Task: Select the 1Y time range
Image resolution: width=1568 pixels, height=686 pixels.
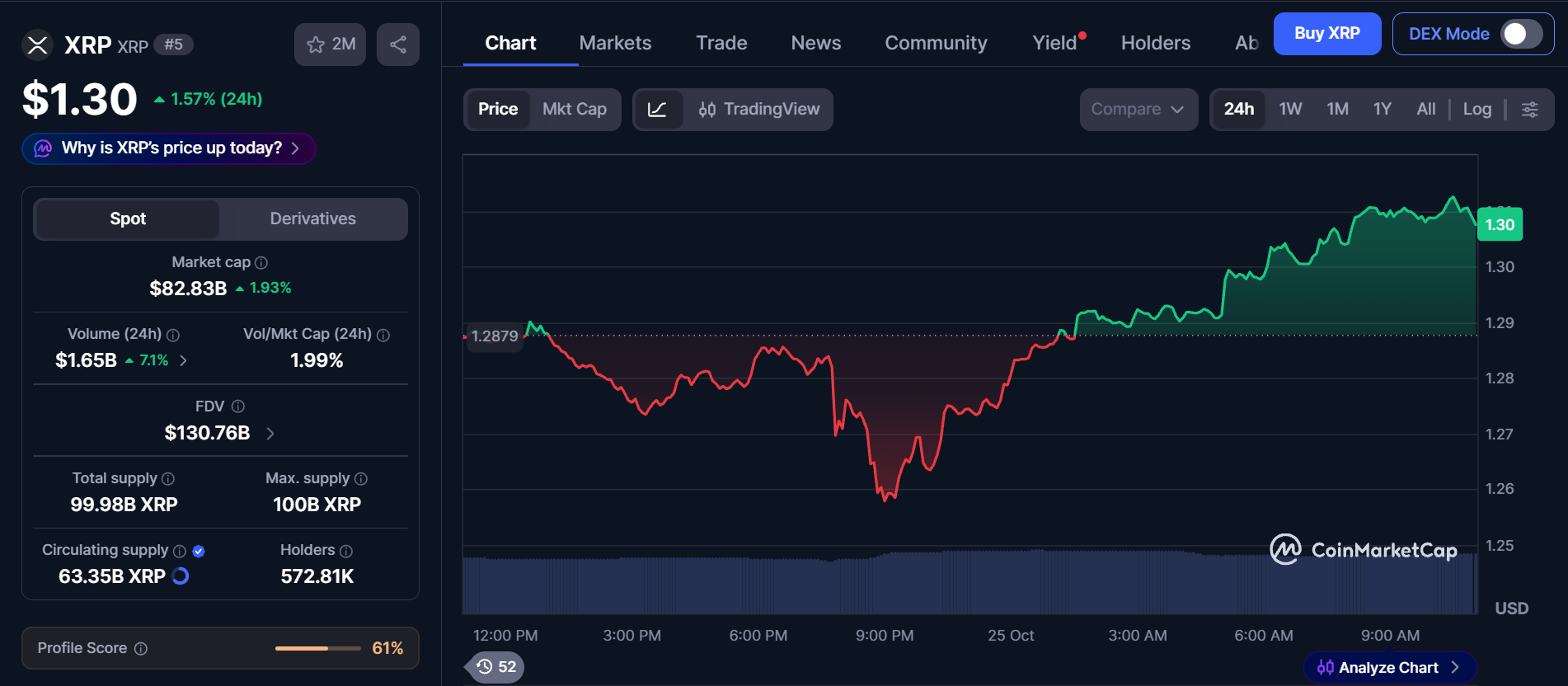Action: coord(1383,110)
